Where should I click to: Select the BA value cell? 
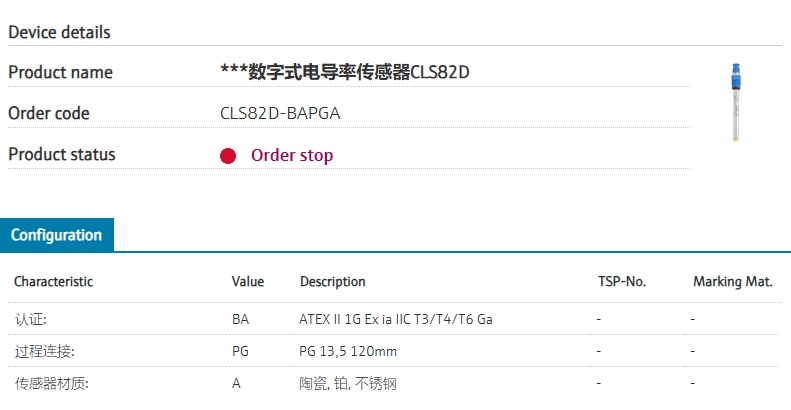[240, 320]
